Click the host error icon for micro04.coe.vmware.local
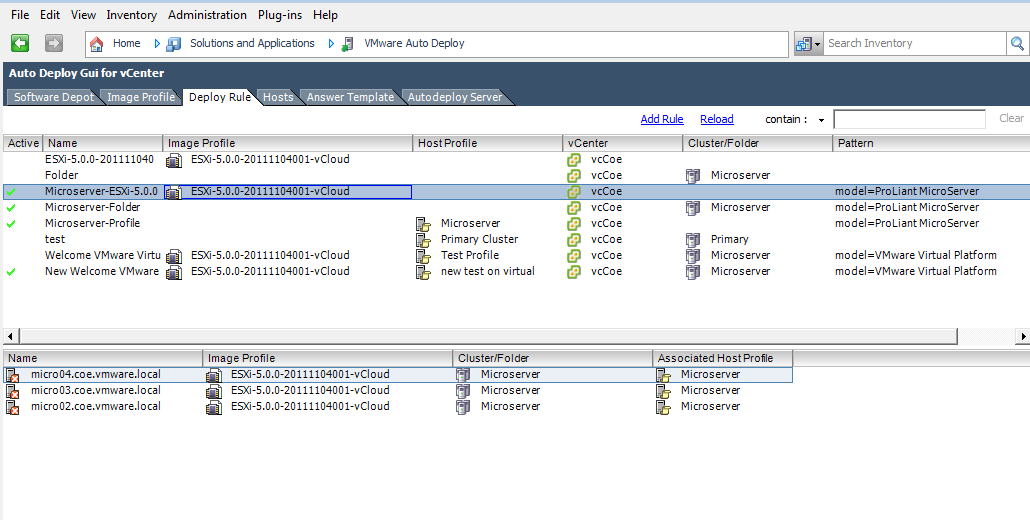This screenshot has height=520, width=1030. [12, 375]
